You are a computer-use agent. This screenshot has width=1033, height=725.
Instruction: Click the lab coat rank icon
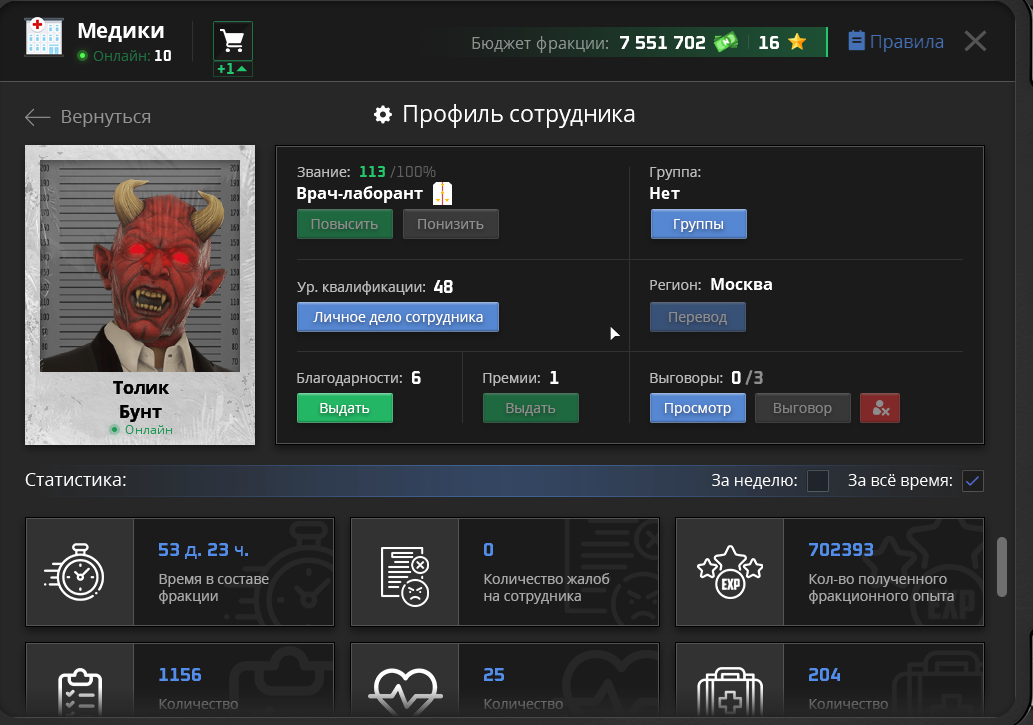(x=442, y=194)
